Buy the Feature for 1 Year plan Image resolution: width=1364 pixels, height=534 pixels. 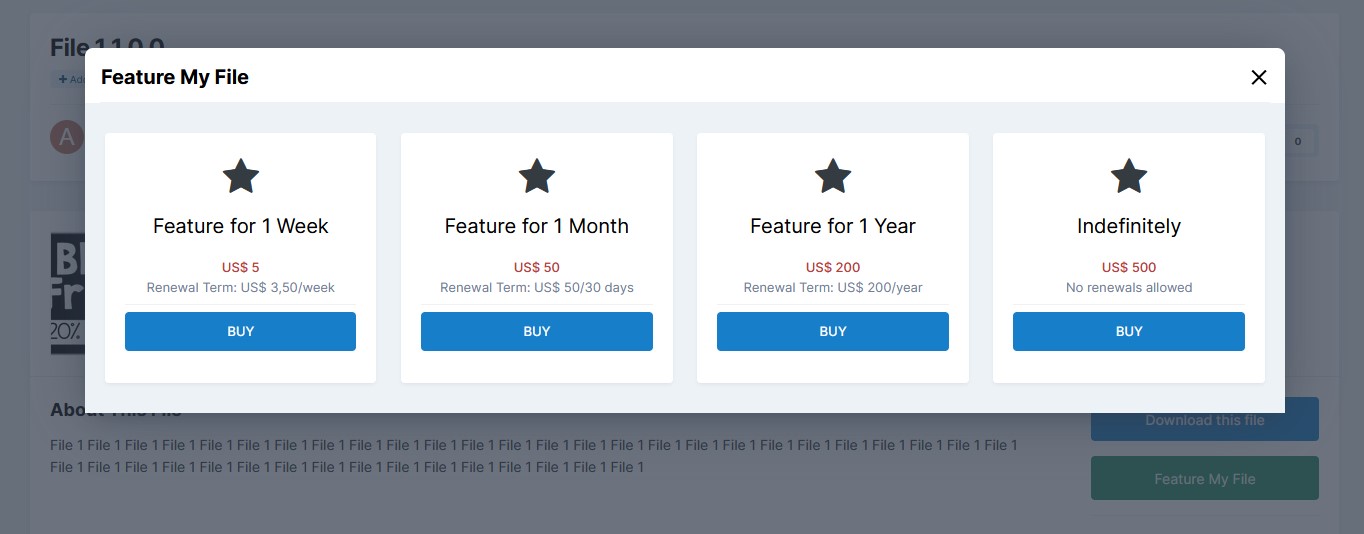tap(832, 331)
